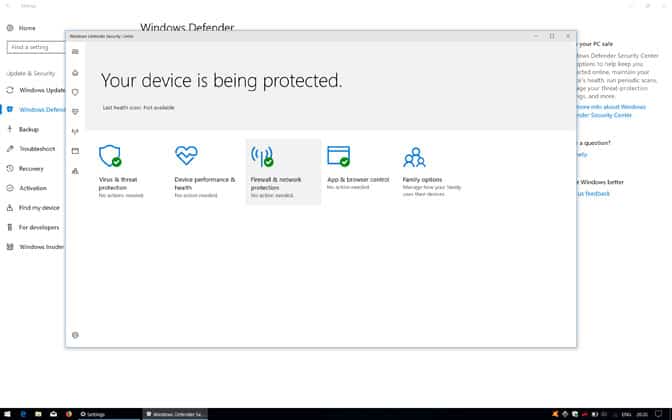The width and height of the screenshot is (672, 420).
Task: Click the Home icon in Defender sidebar
Action: pyautogui.click(x=75, y=72)
